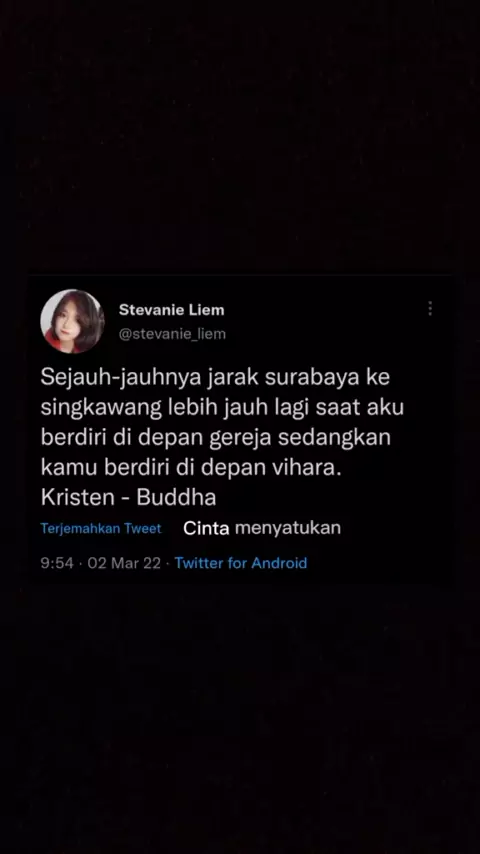
Task: Click the 02 Mar 22 date
Action: pyautogui.click(x=124, y=563)
